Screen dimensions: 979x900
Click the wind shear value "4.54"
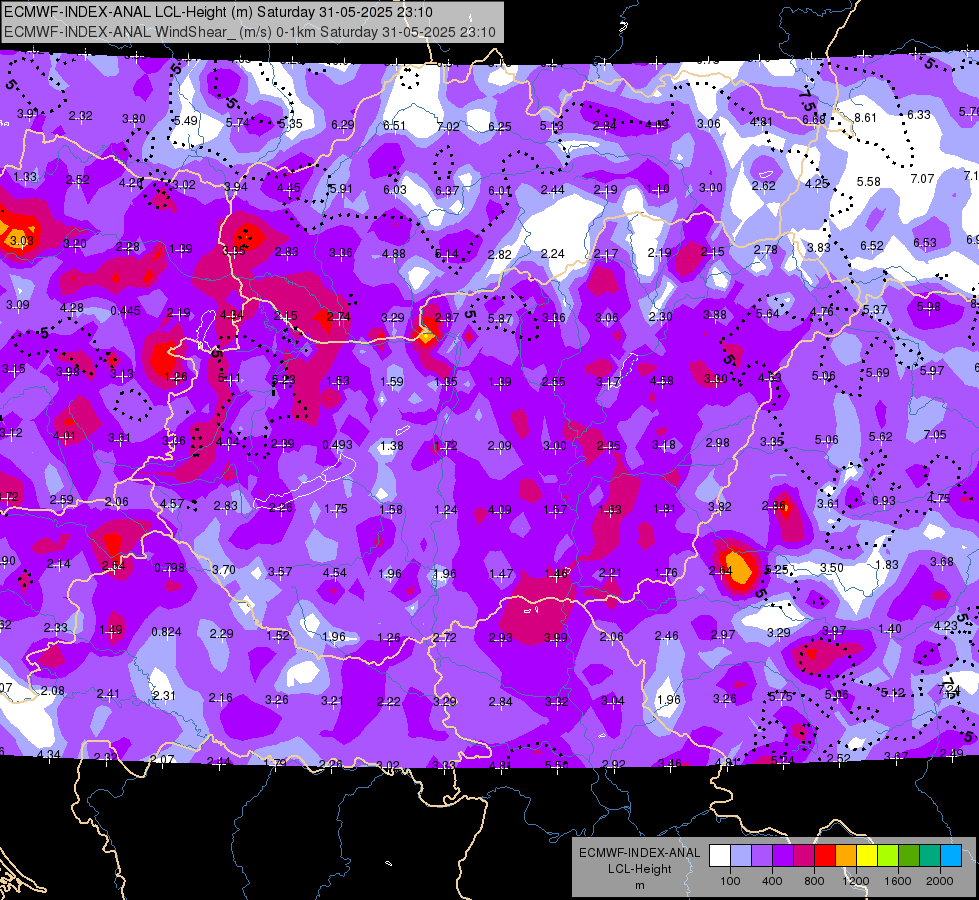[x=335, y=573]
